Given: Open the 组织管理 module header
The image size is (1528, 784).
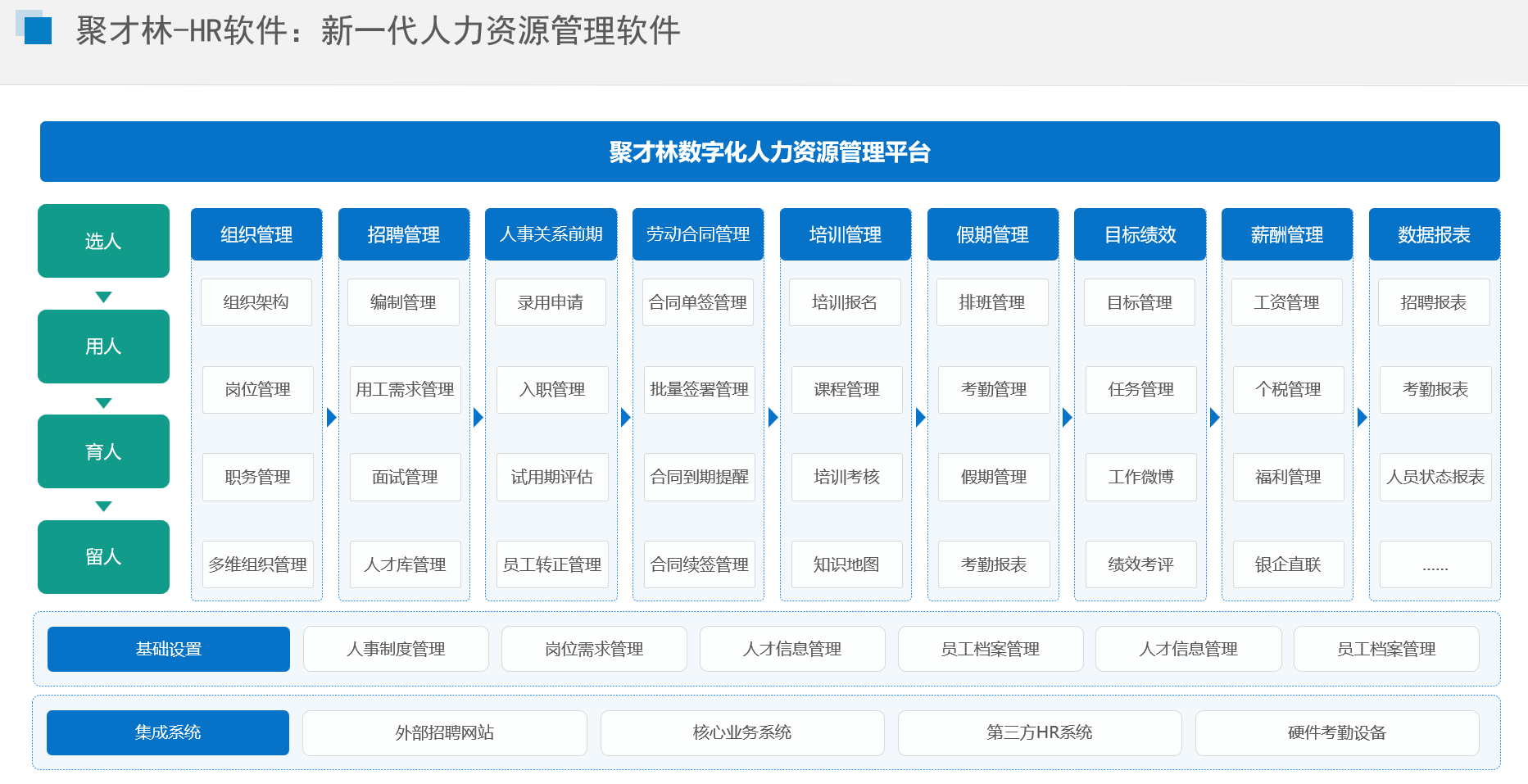Looking at the screenshot, I should [x=256, y=234].
